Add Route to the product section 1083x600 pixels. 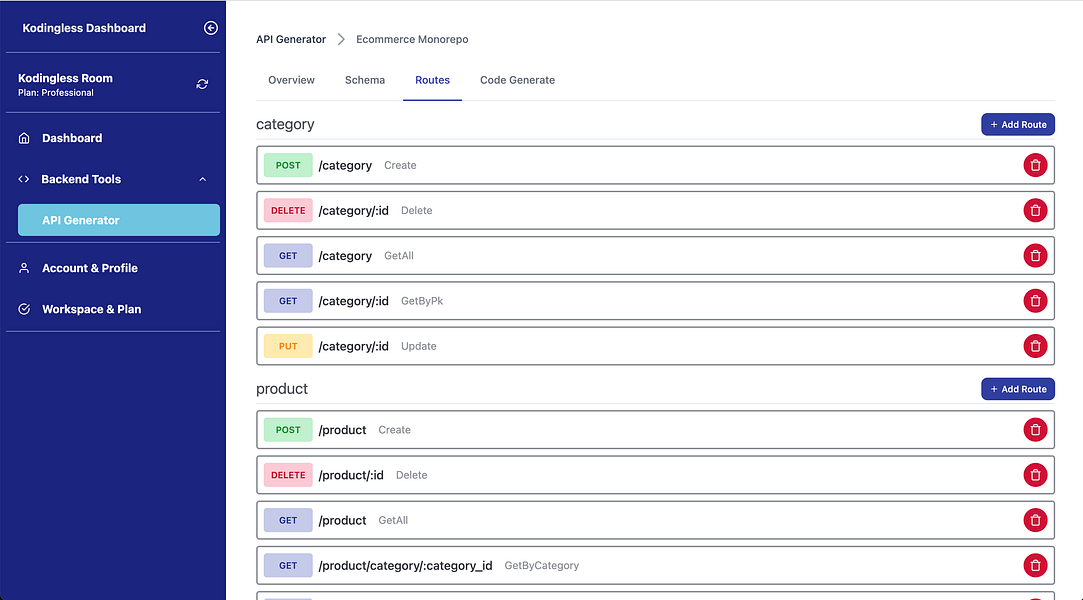pos(1017,389)
